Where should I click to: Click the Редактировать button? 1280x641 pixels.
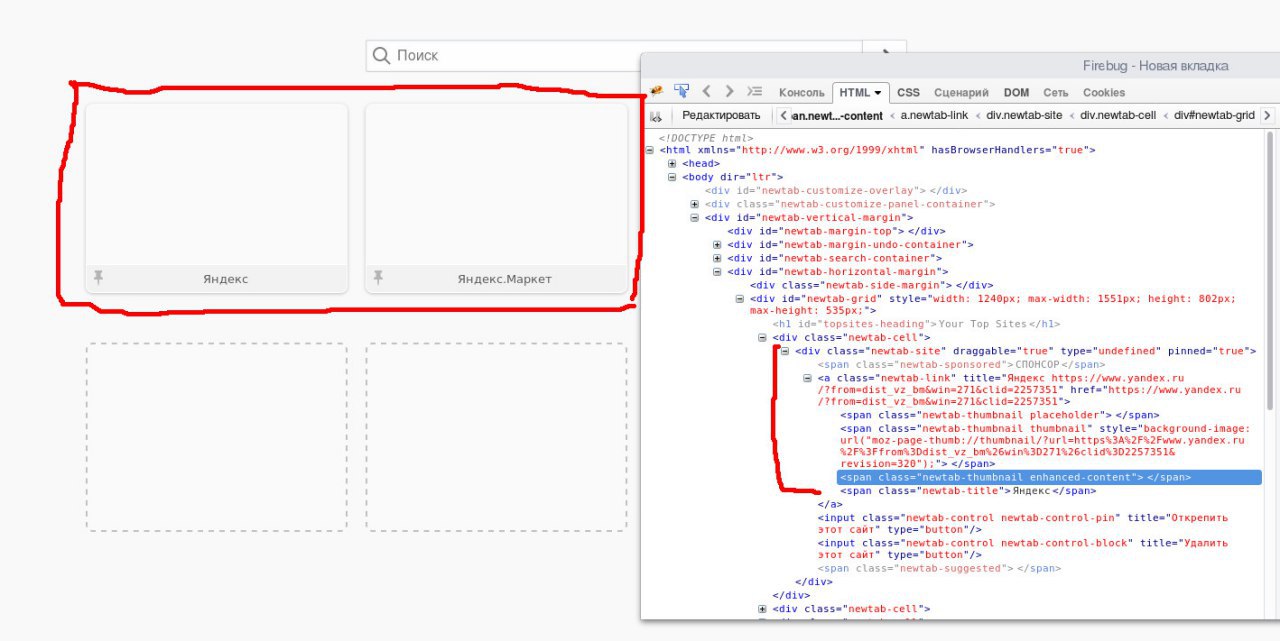point(721,116)
